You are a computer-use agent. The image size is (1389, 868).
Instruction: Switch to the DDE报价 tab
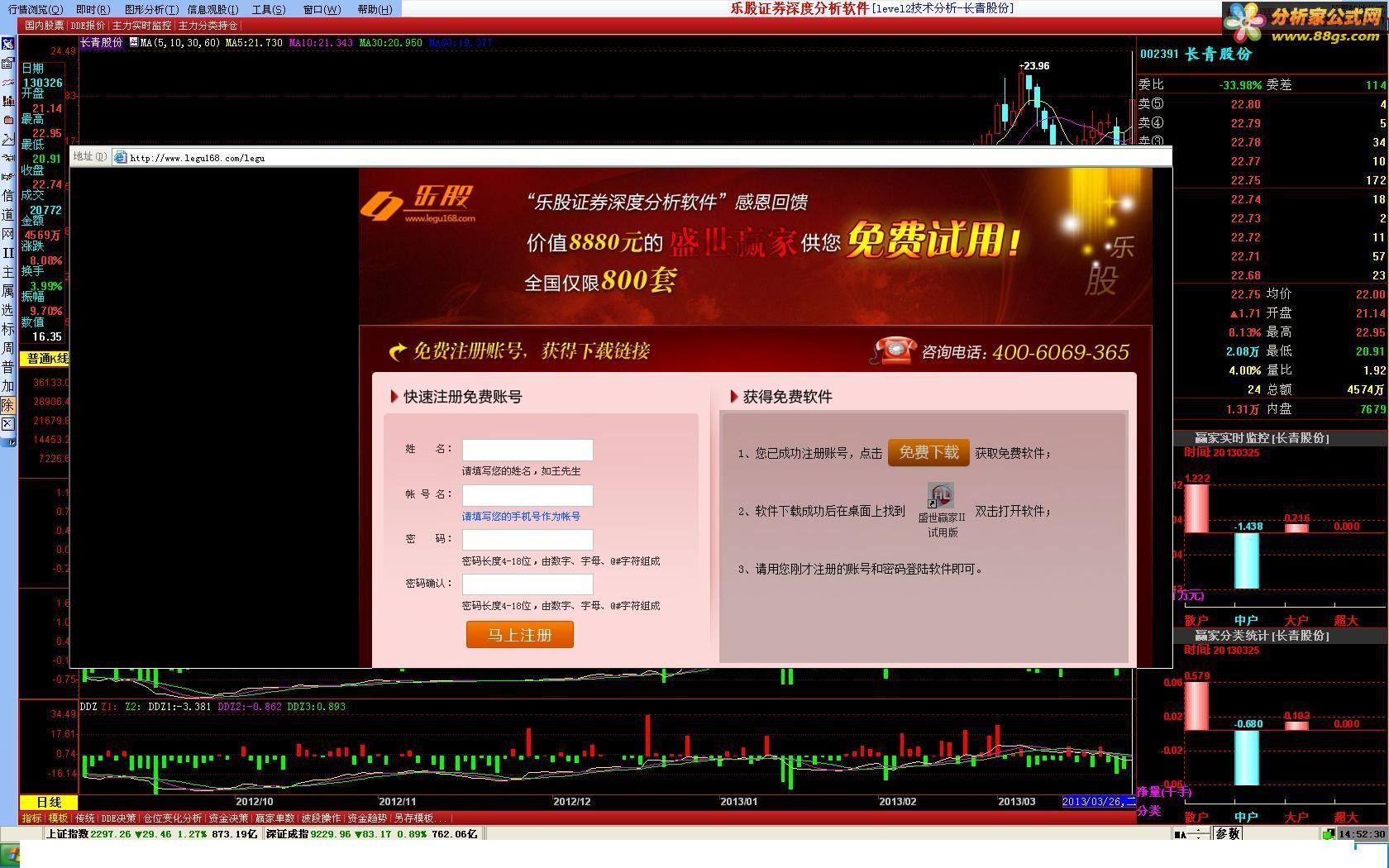(88, 26)
